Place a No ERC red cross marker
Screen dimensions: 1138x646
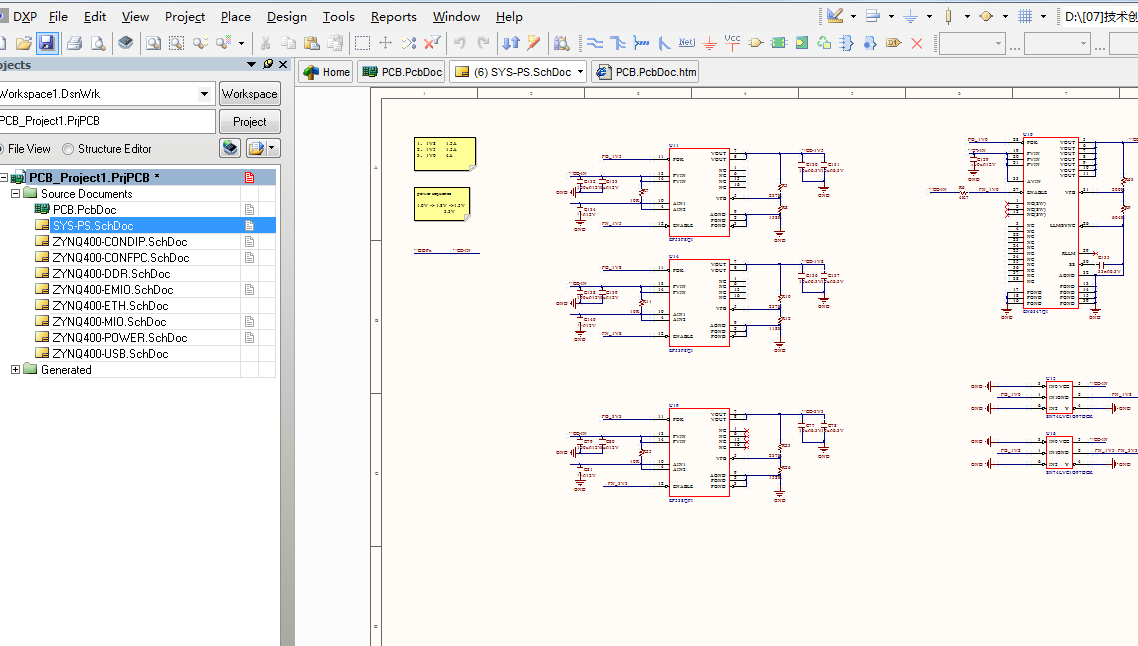click(x=917, y=44)
